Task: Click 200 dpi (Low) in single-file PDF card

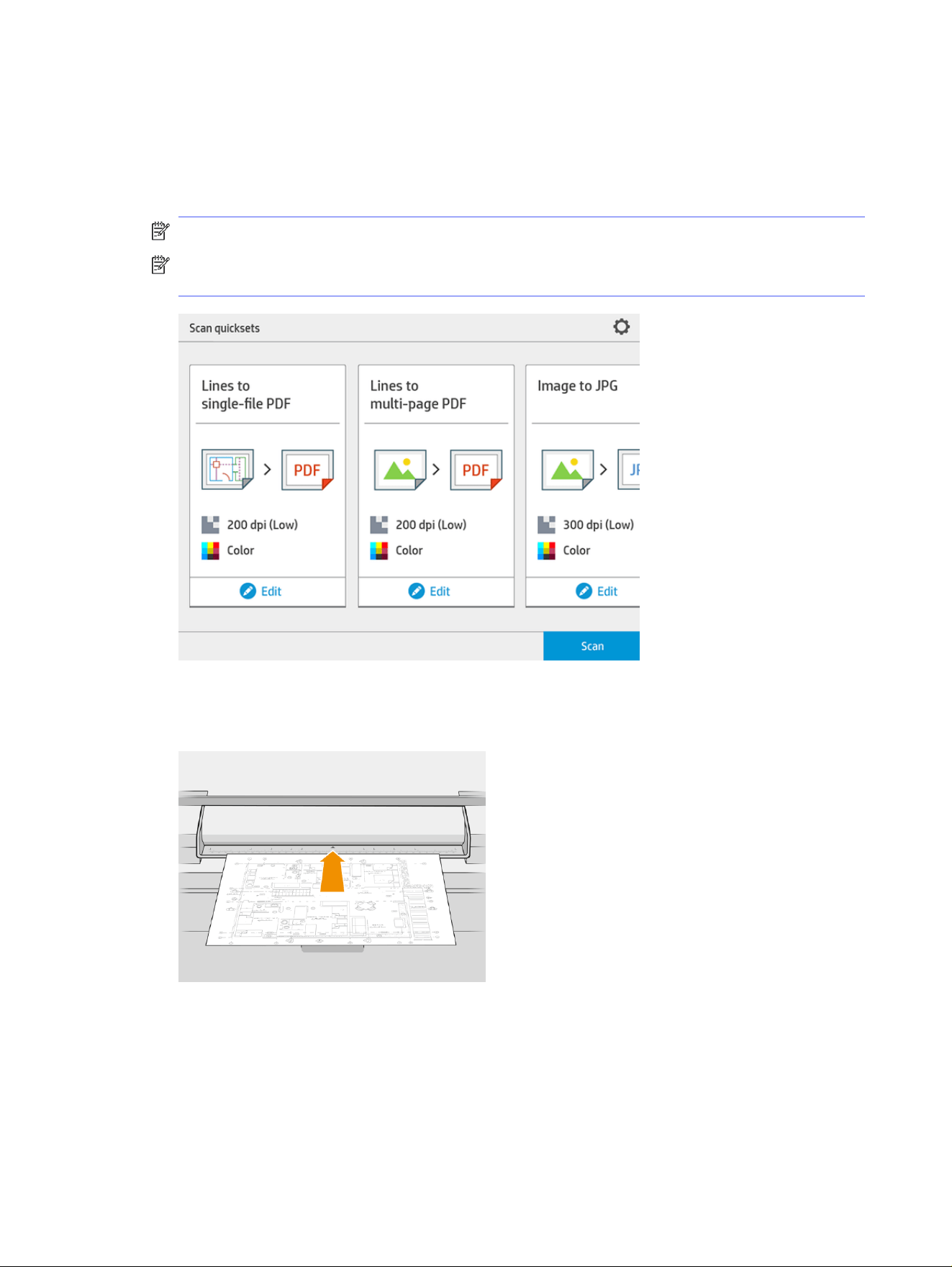Action: coord(263,525)
